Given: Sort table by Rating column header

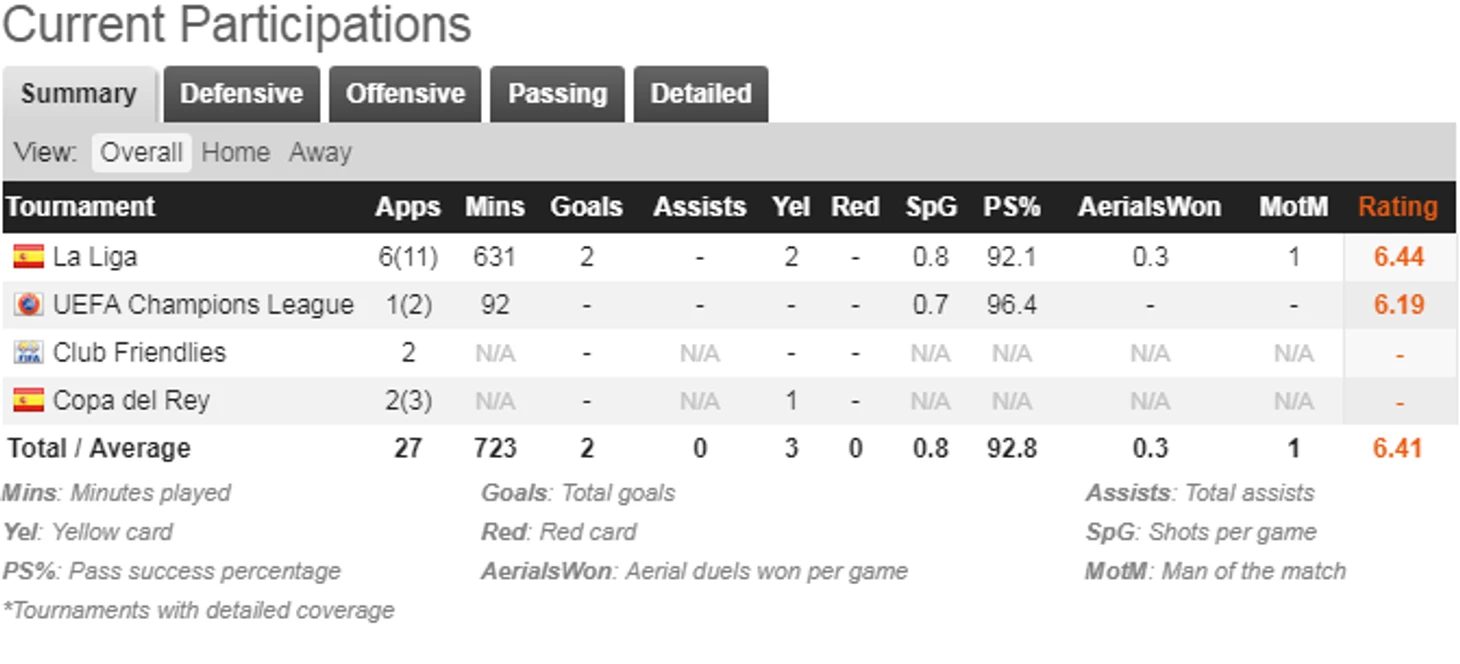Looking at the screenshot, I should (x=1397, y=207).
